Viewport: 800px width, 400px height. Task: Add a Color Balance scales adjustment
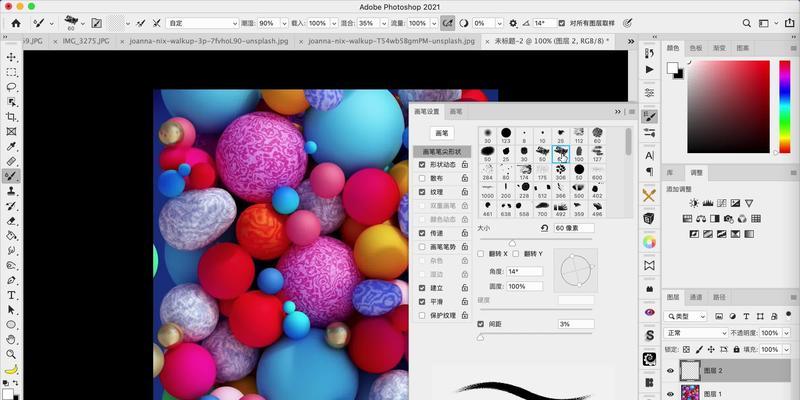[x=701, y=219]
